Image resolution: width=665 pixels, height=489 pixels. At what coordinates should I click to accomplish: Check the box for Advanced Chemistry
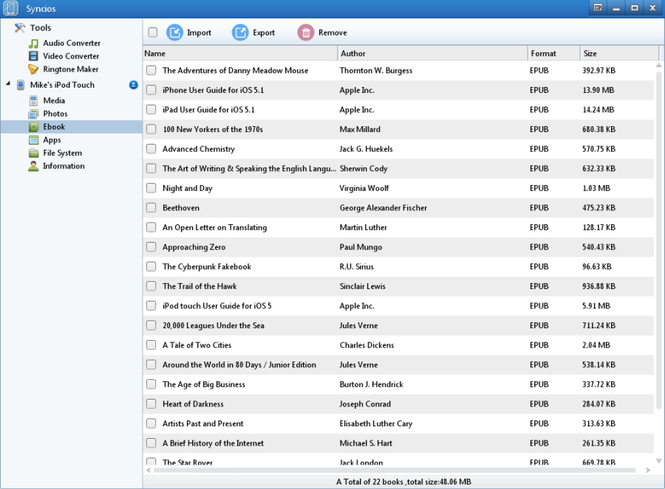pos(151,149)
